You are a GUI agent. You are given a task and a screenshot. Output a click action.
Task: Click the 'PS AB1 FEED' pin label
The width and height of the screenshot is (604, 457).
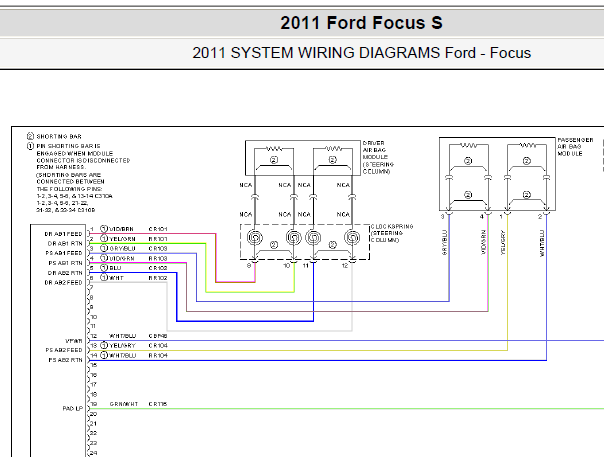64,253
